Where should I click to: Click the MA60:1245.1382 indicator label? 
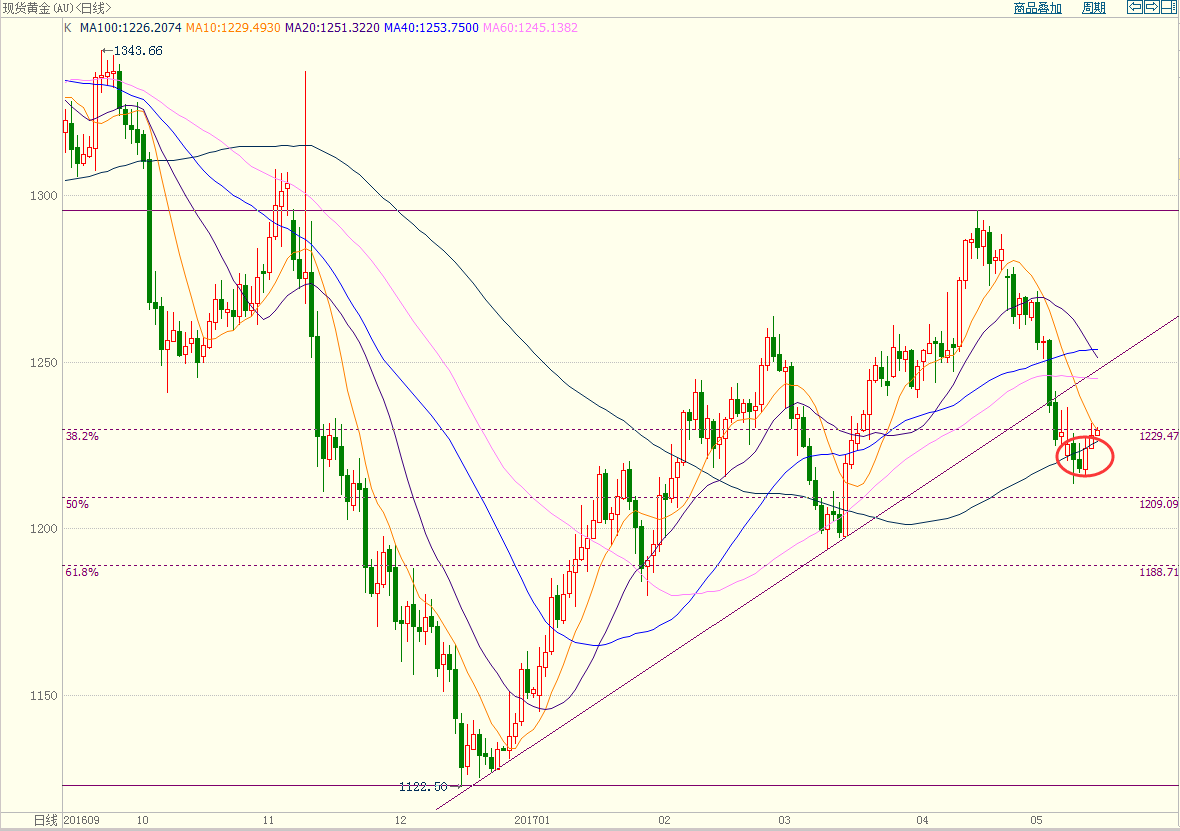coord(531,28)
